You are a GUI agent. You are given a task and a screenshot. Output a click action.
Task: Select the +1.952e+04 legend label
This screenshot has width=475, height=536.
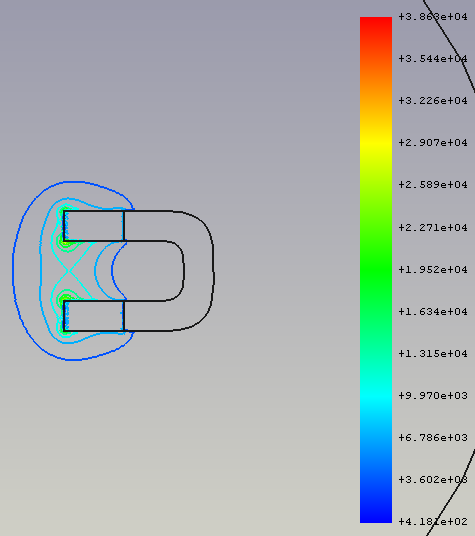pyautogui.click(x=433, y=270)
